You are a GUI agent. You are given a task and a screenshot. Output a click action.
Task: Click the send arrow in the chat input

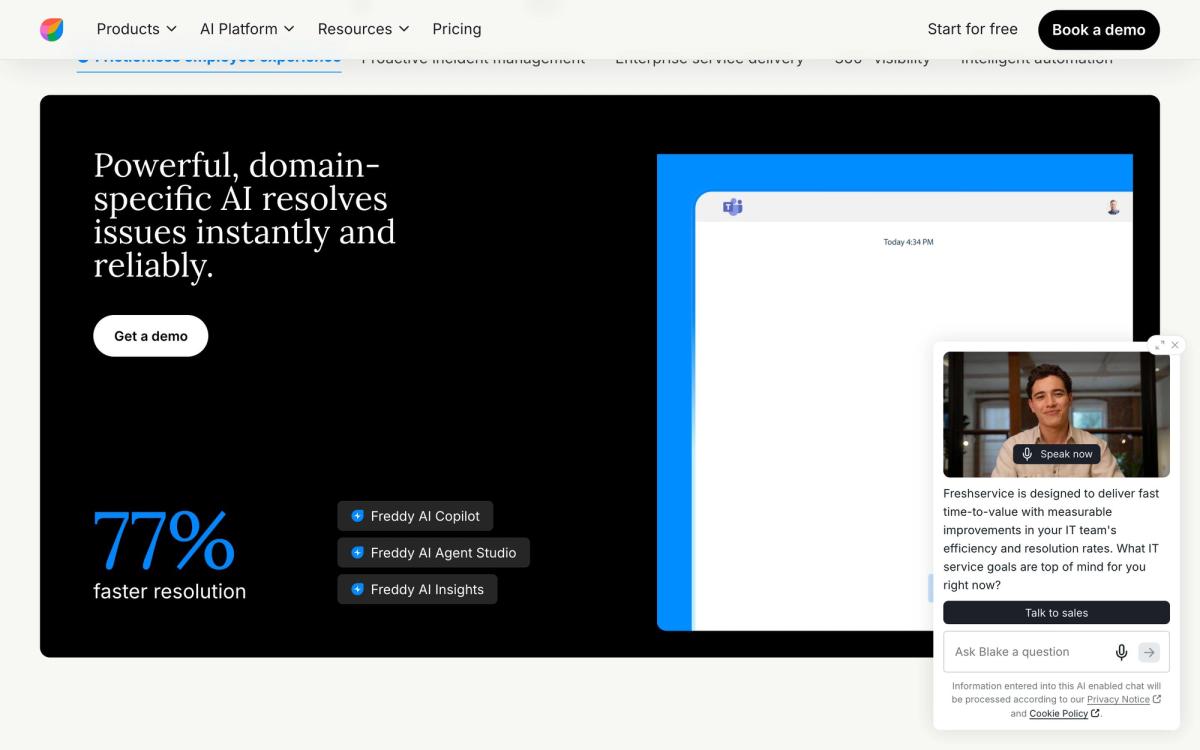(1149, 652)
